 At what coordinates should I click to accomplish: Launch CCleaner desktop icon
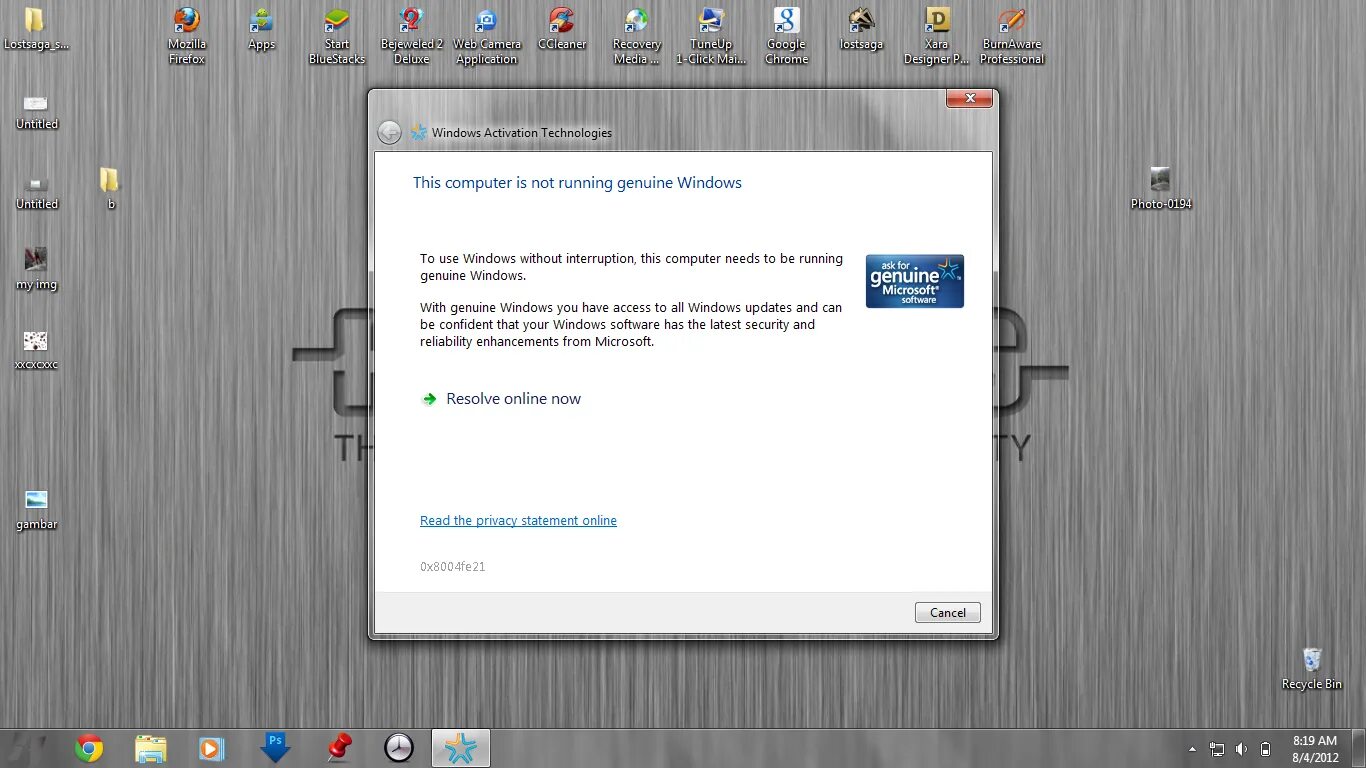point(562,30)
